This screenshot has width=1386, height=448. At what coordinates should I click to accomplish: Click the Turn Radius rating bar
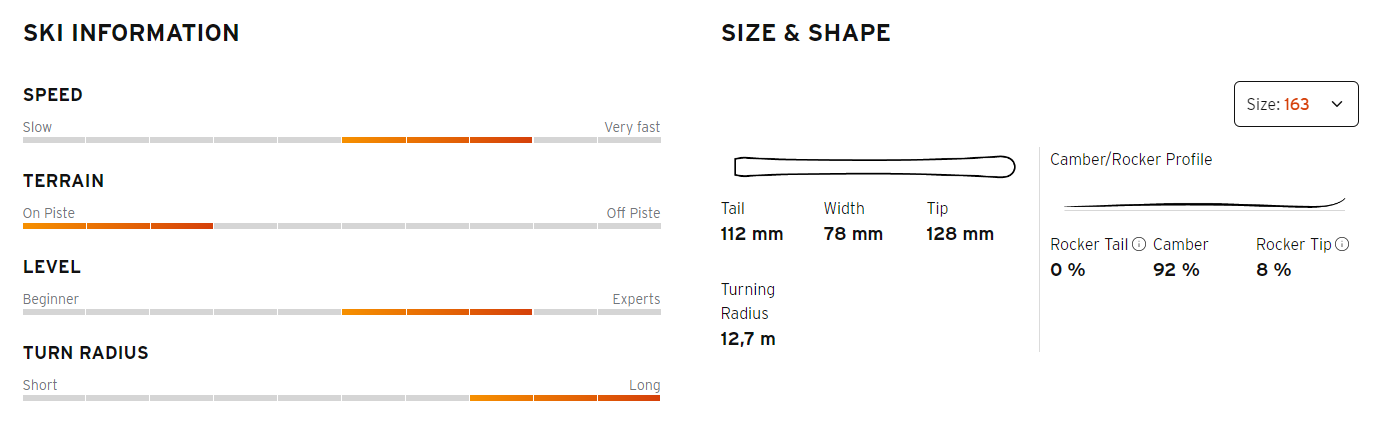[341, 398]
